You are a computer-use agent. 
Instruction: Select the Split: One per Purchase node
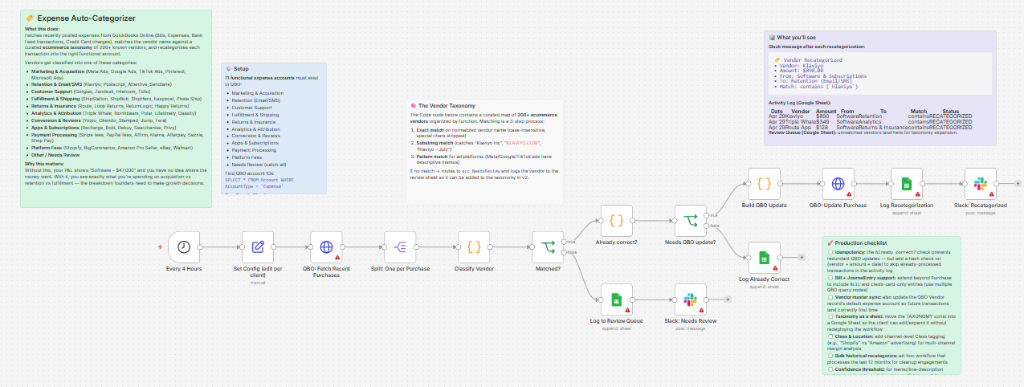coord(400,247)
